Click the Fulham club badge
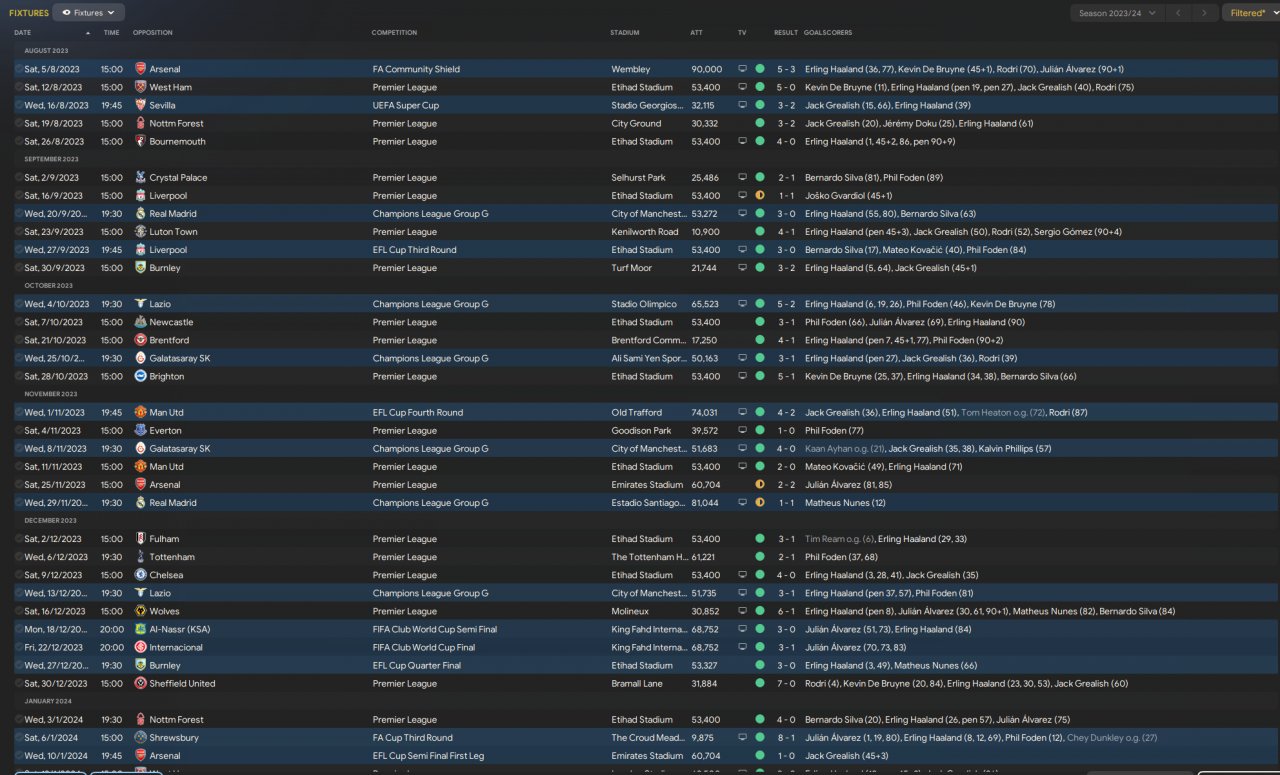The width and height of the screenshot is (1280, 775). pyautogui.click(x=141, y=539)
